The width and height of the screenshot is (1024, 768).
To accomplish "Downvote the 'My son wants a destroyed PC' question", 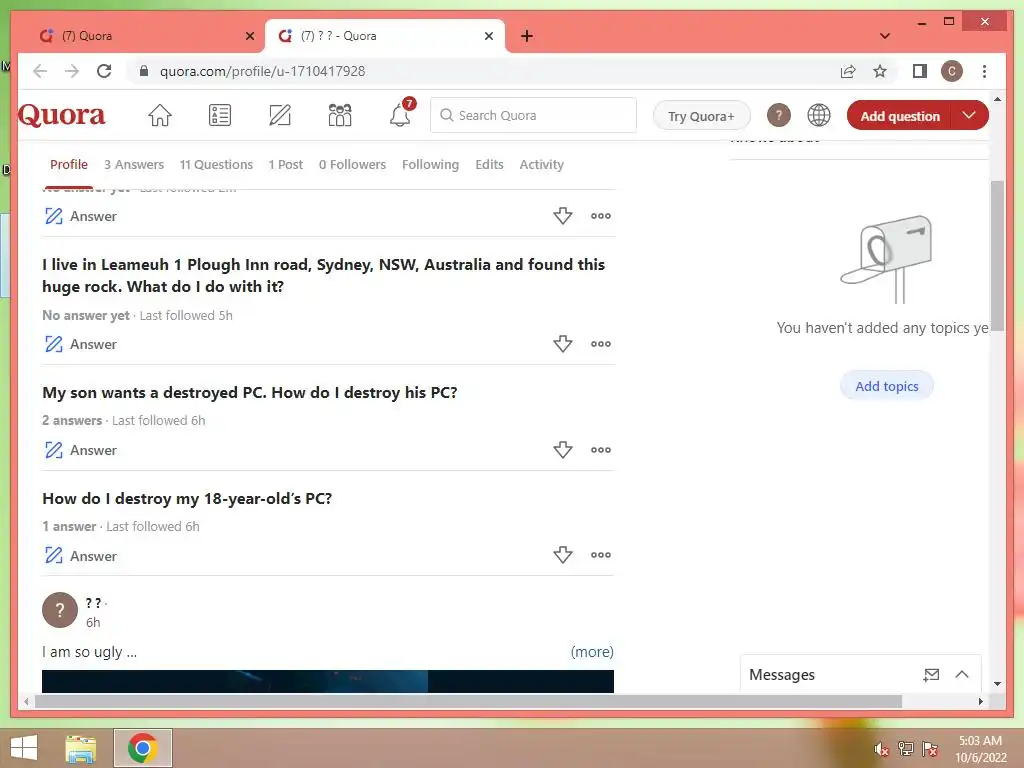I will point(562,449).
